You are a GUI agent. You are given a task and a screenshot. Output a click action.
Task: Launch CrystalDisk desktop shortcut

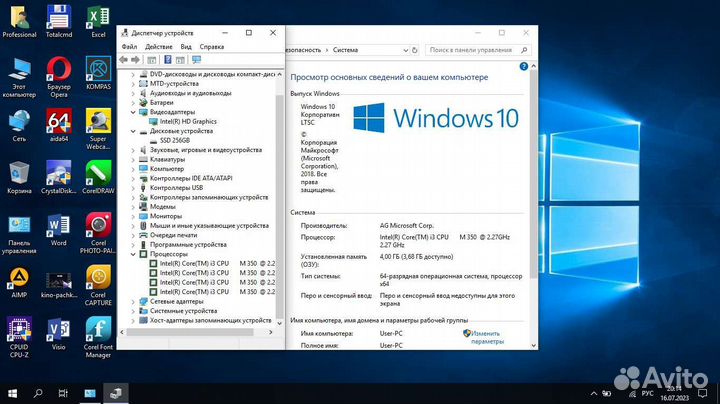(59, 177)
